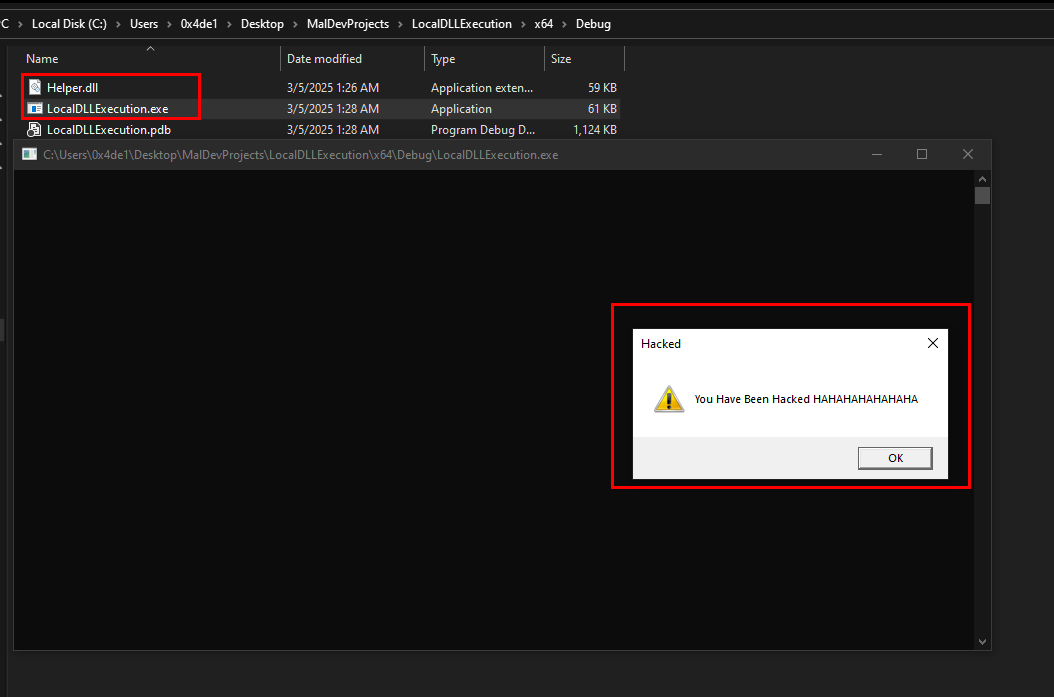1054x697 pixels.
Task: Click the LocalDLLExecution.exe application icon
Action: (x=35, y=108)
